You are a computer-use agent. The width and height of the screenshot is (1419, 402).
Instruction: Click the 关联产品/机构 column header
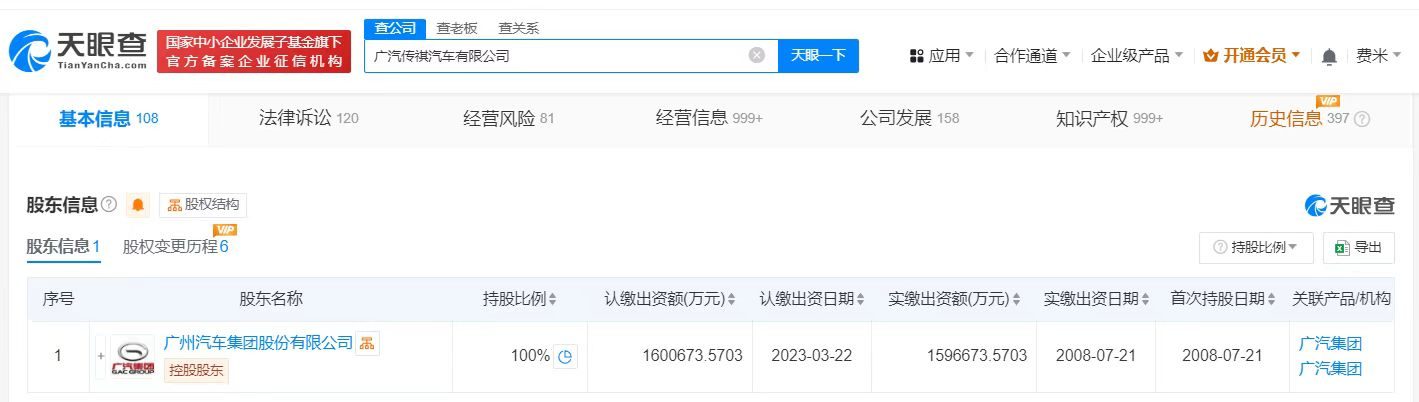pos(1341,299)
